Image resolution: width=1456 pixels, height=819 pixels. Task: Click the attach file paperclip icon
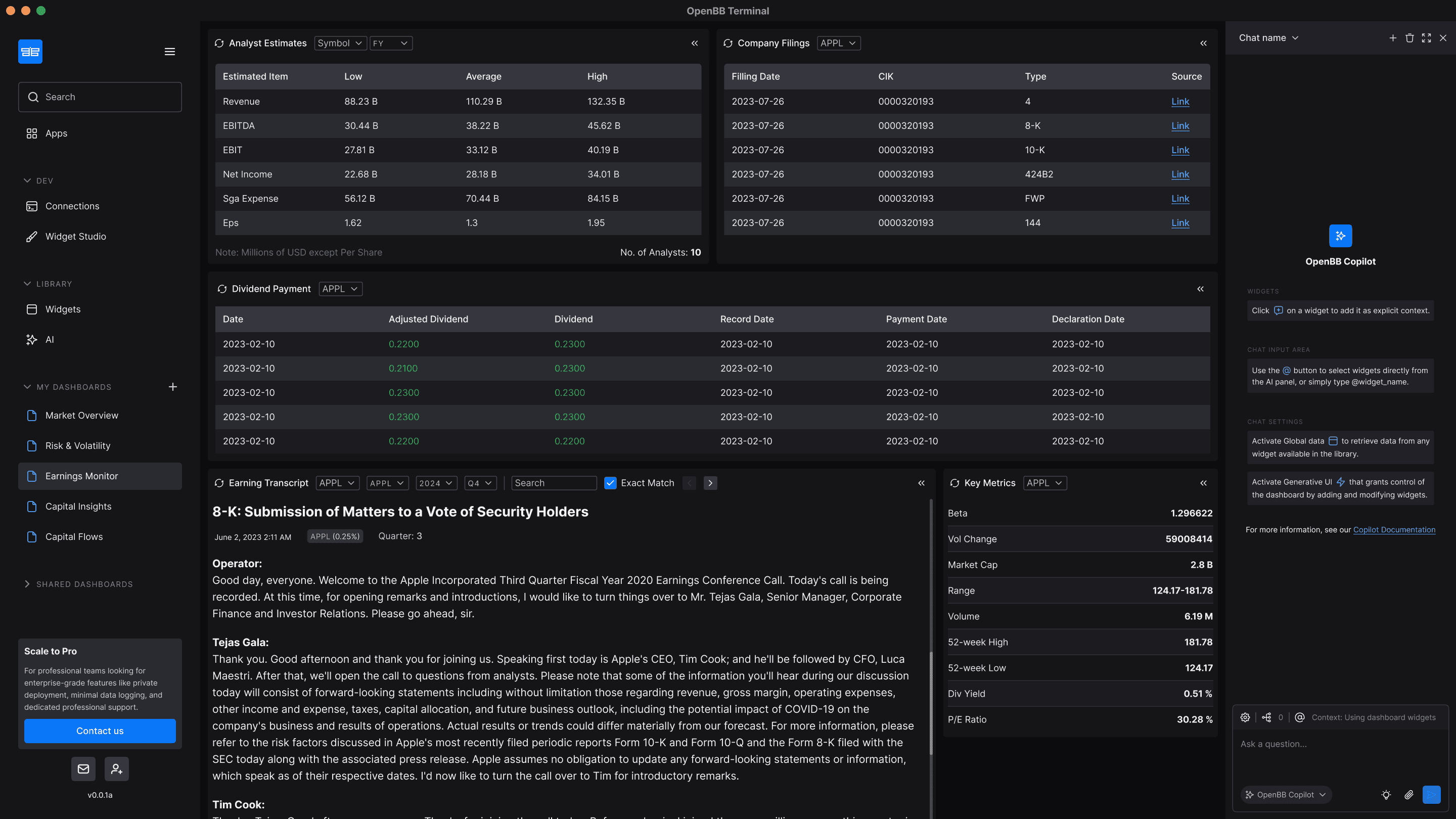pos(1409,795)
